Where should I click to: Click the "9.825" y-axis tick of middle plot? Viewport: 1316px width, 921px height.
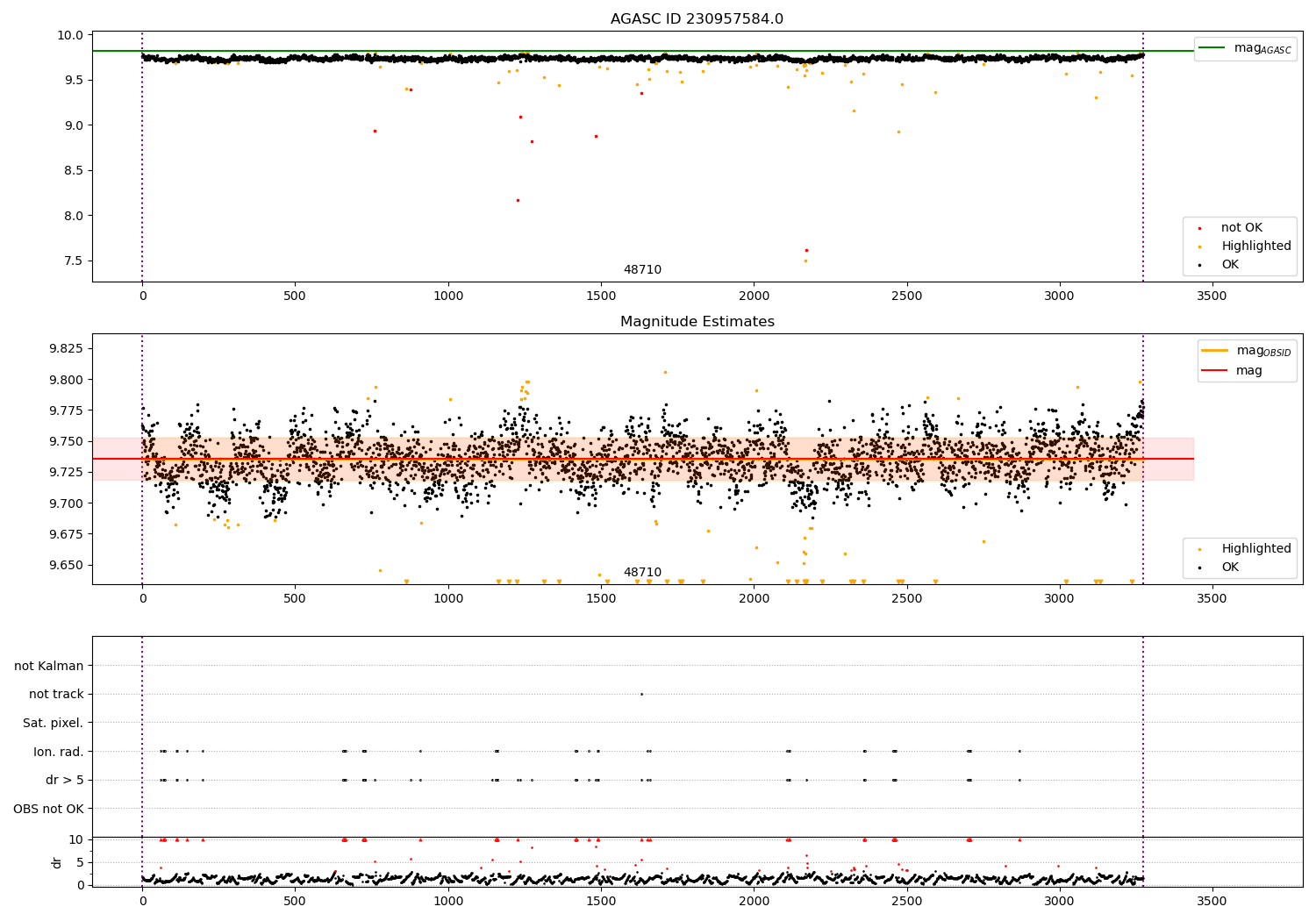tap(67, 349)
